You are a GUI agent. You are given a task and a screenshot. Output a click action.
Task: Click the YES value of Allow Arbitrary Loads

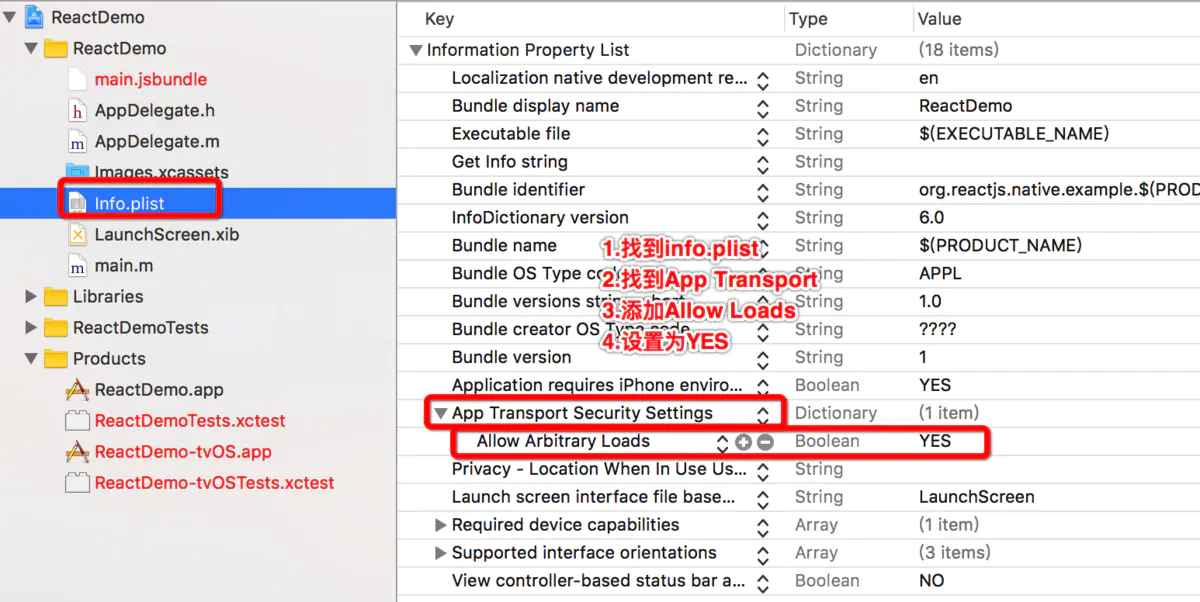tap(935, 441)
